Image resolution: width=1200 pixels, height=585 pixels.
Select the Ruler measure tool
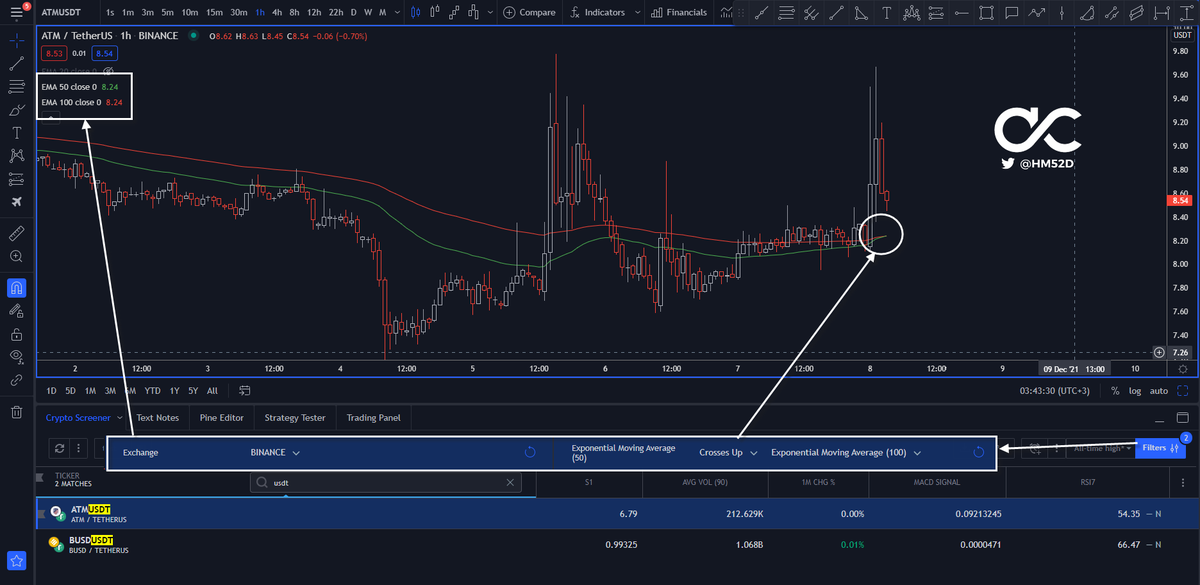pos(16,233)
